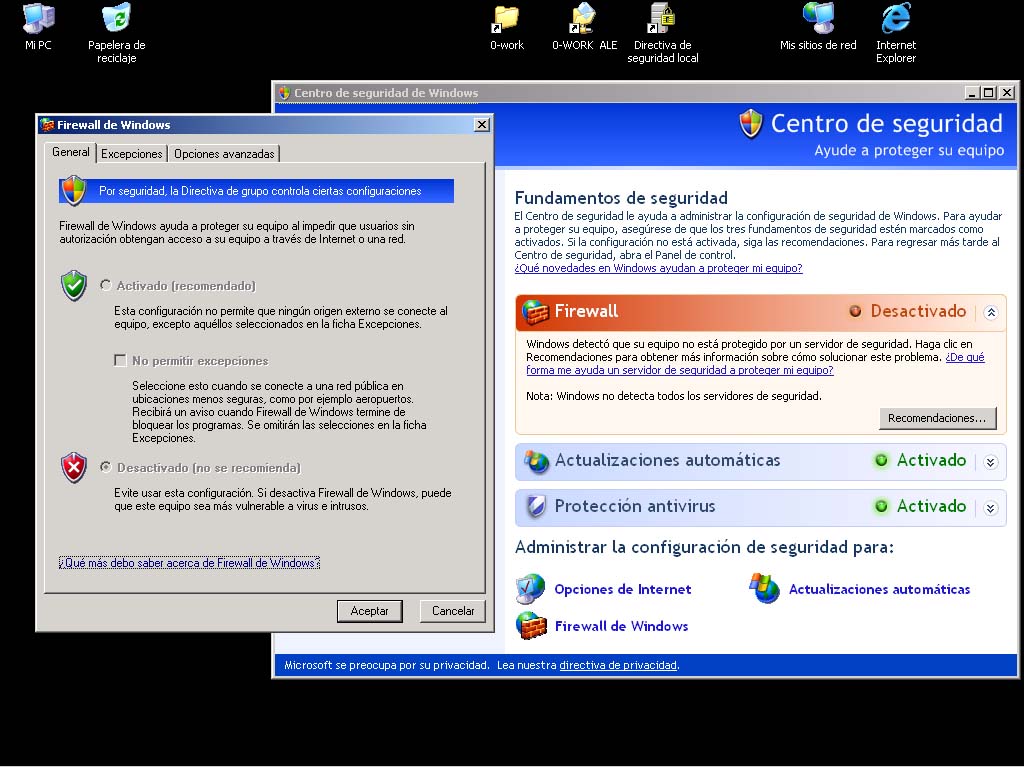Click the Centro de seguridad shield logo
The width and height of the screenshot is (1024, 768).
click(751, 123)
